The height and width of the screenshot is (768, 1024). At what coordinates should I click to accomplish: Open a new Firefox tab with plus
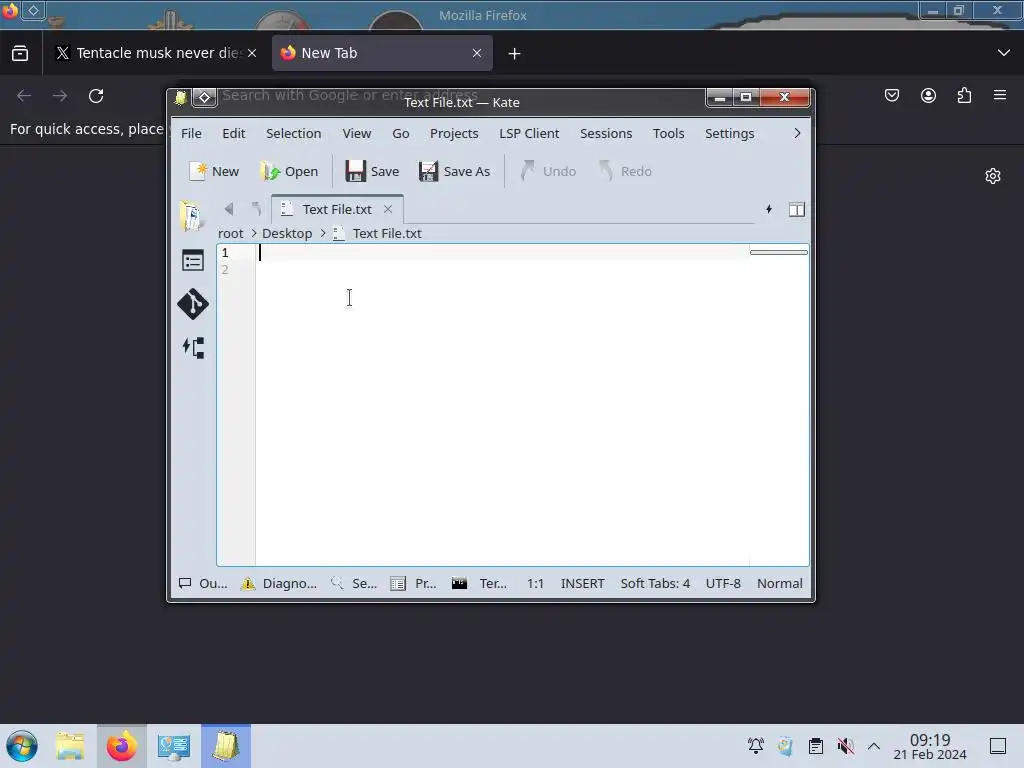[x=515, y=54]
